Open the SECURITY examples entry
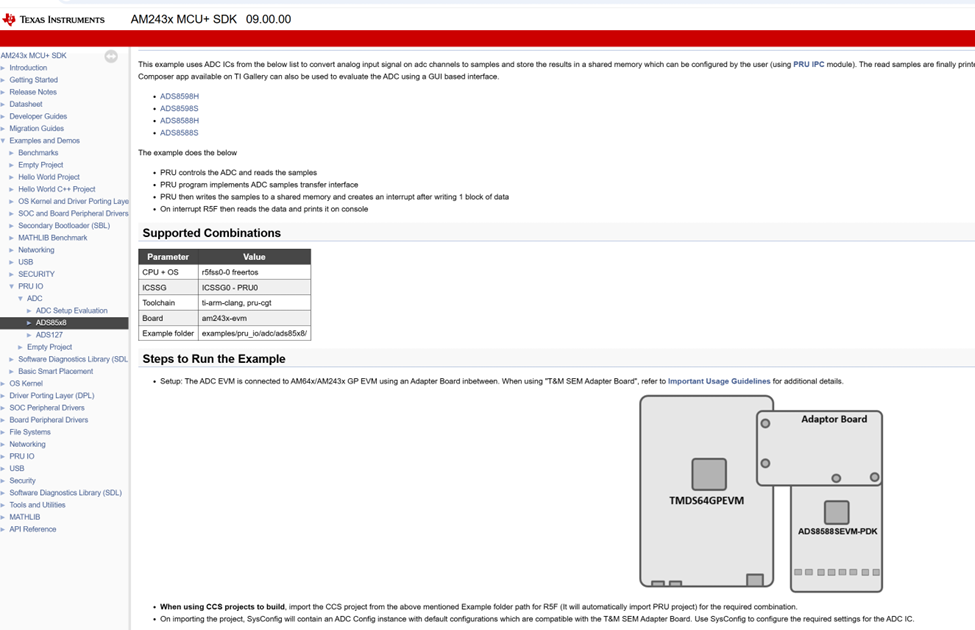 [37, 274]
